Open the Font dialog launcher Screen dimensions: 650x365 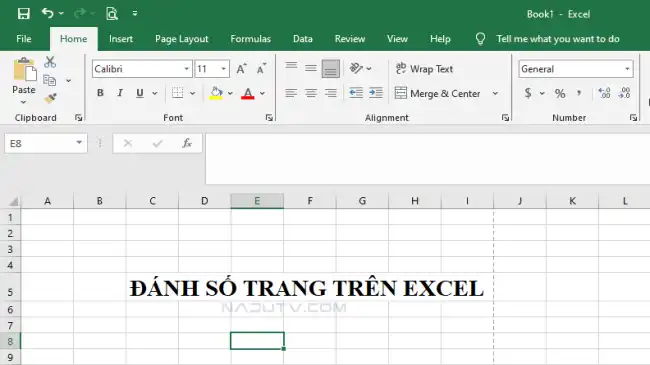269,118
